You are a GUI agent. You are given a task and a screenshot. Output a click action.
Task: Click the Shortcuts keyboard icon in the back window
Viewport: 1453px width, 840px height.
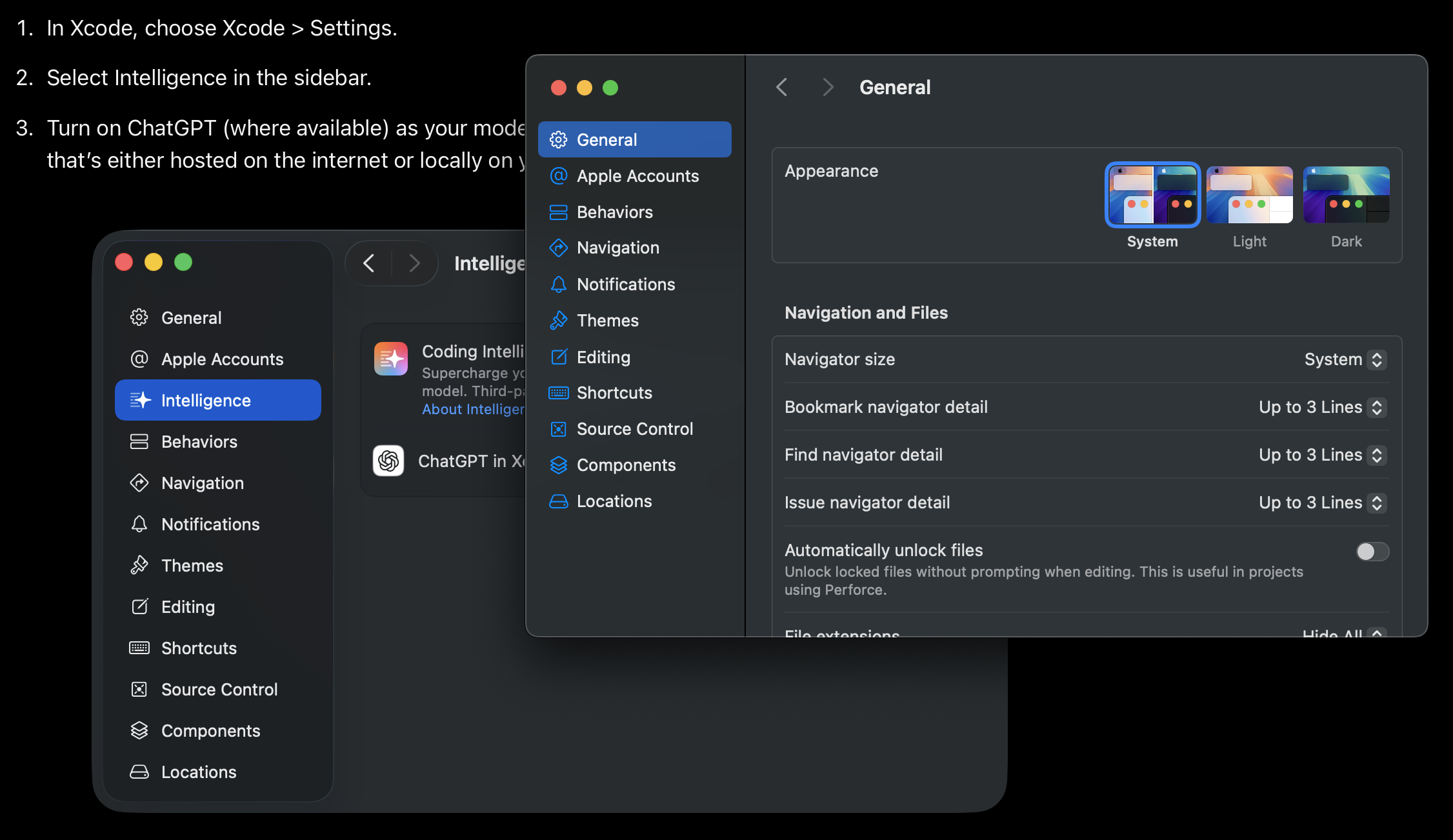tap(139, 648)
